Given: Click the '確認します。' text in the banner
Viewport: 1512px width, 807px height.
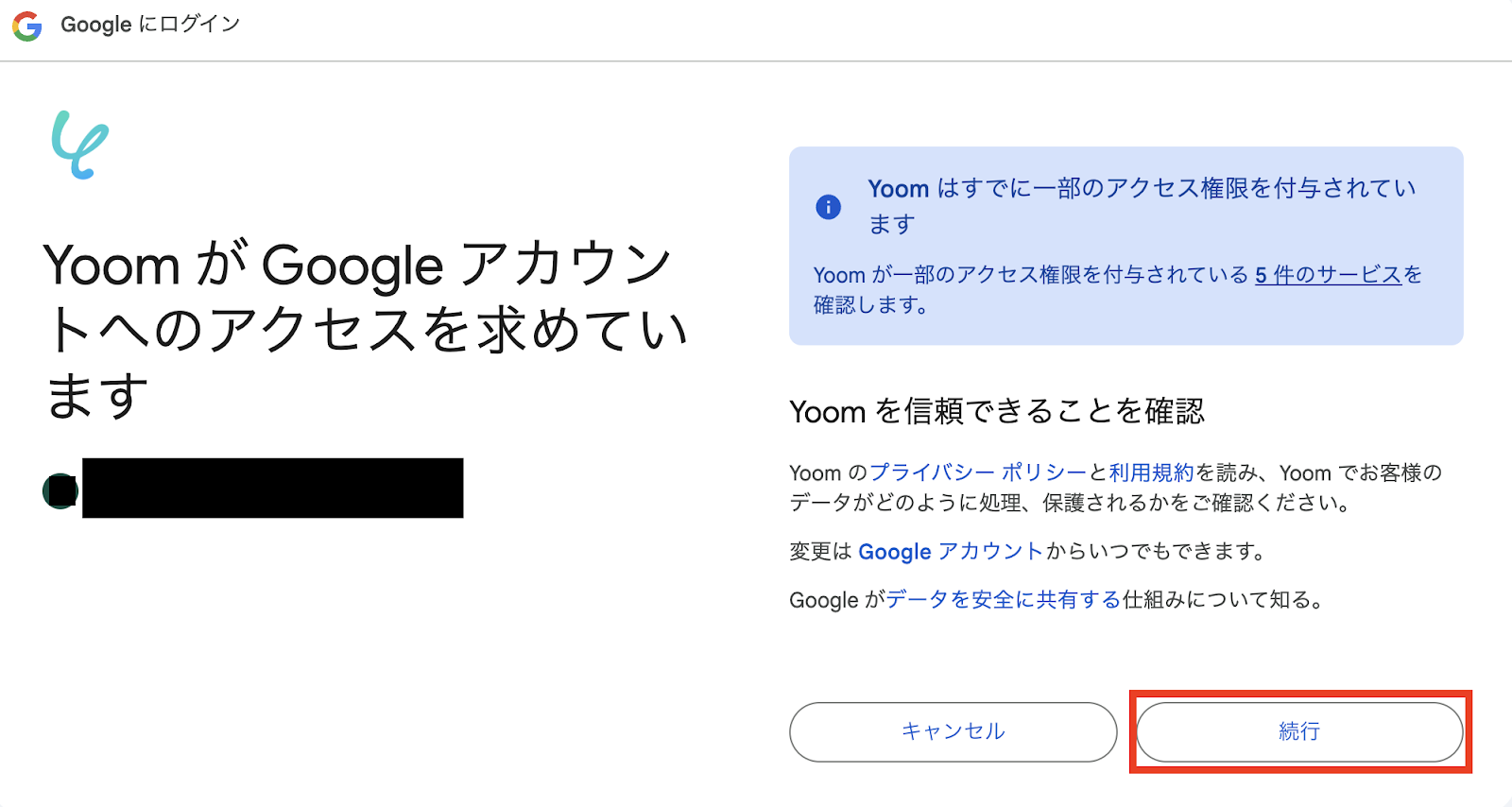Looking at the screenshot, I should (870, 305).
